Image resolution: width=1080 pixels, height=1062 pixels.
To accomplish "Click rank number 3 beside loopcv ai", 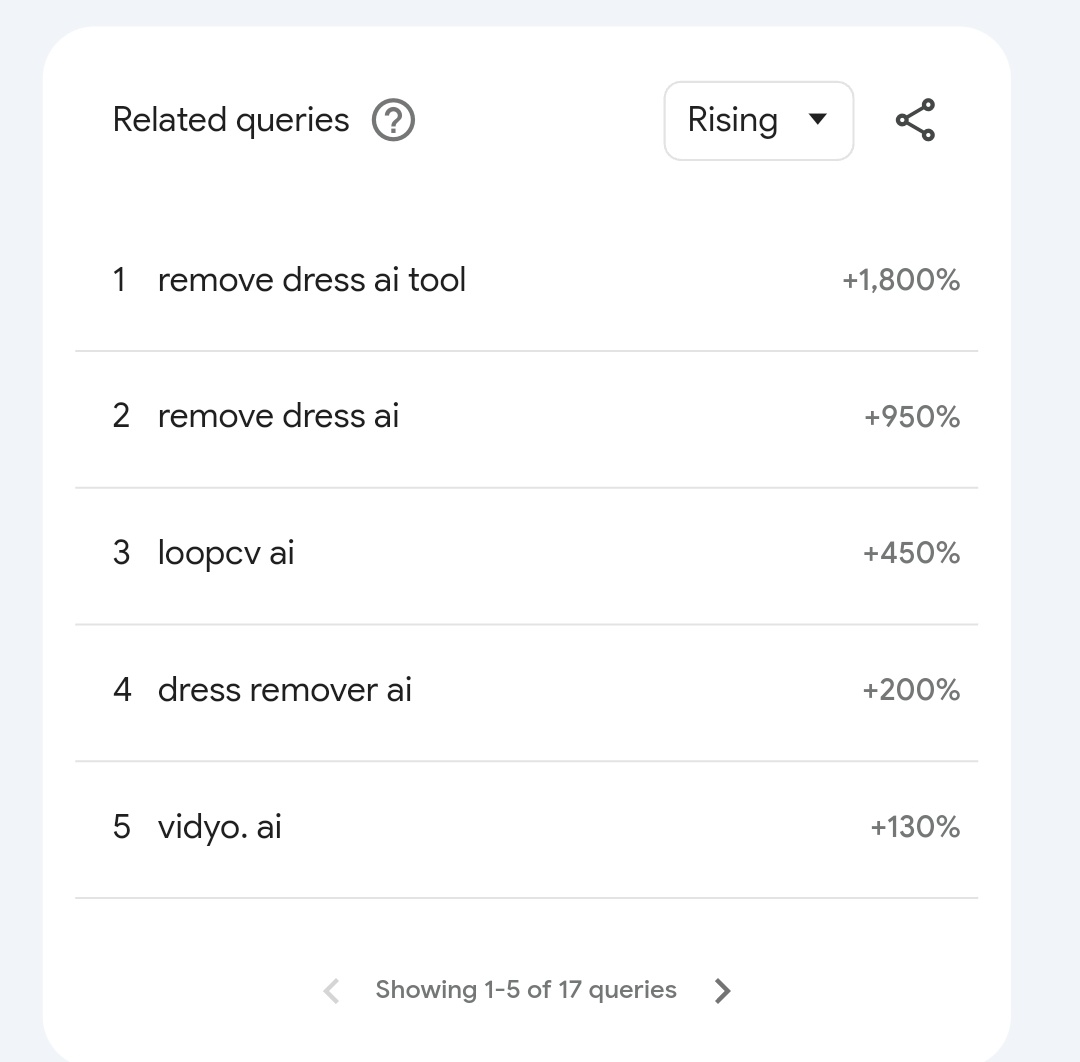I will (121, 553).
